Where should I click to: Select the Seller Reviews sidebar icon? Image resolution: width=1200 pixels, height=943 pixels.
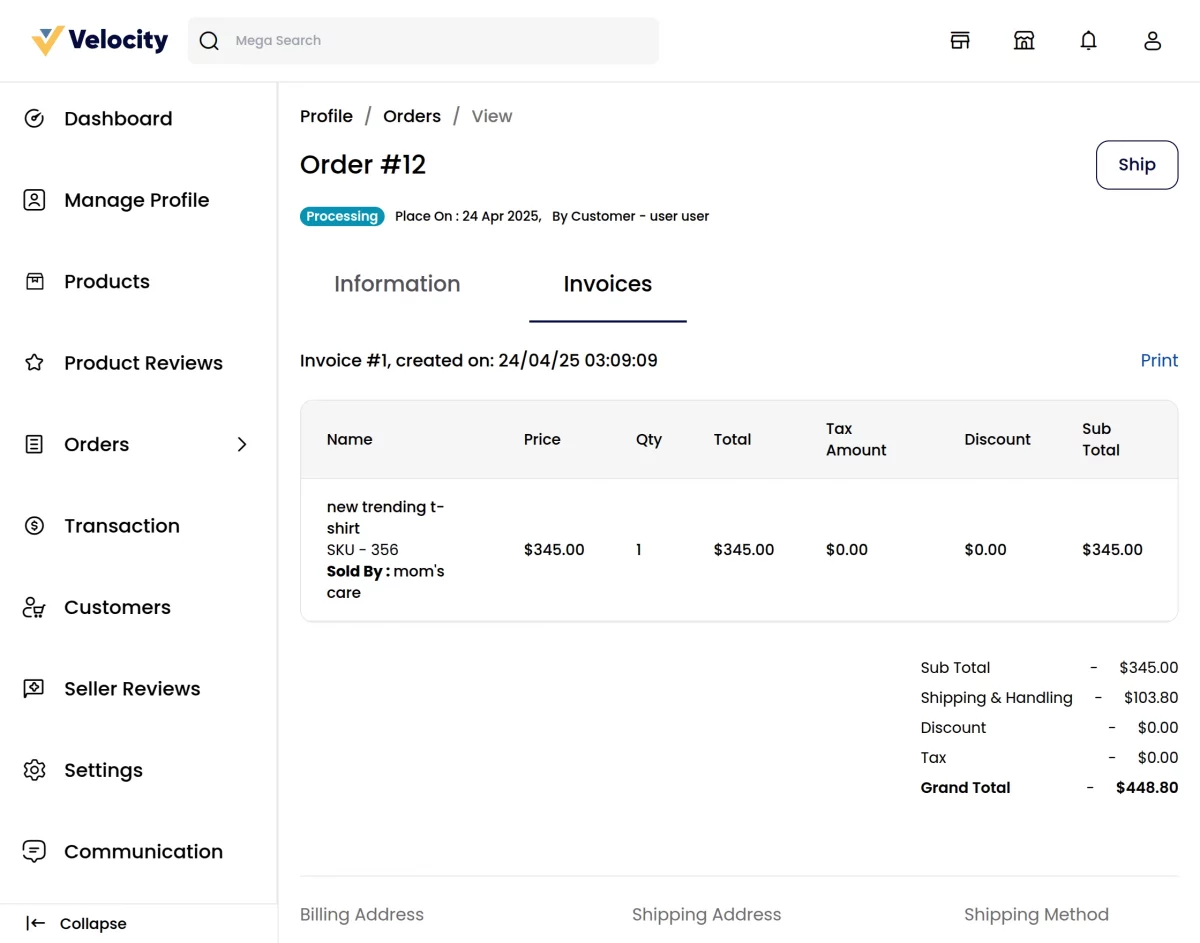coord(34,688)
